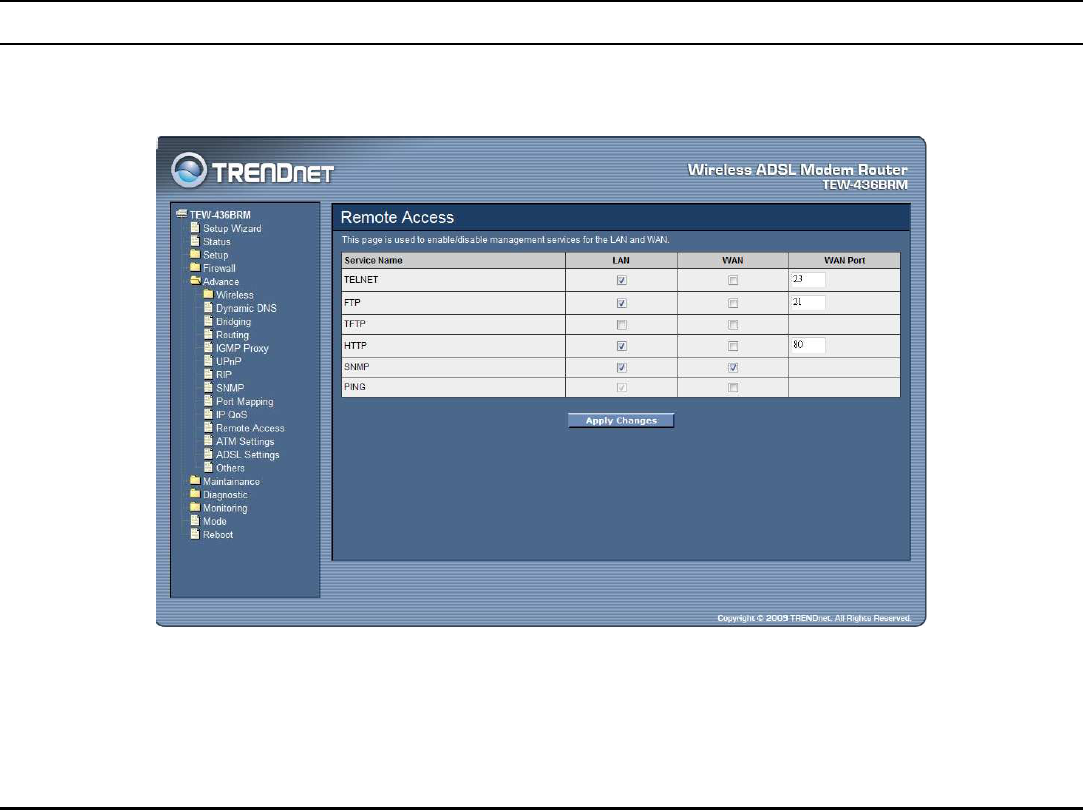Click the Others page icon

[x=209, y=467]
